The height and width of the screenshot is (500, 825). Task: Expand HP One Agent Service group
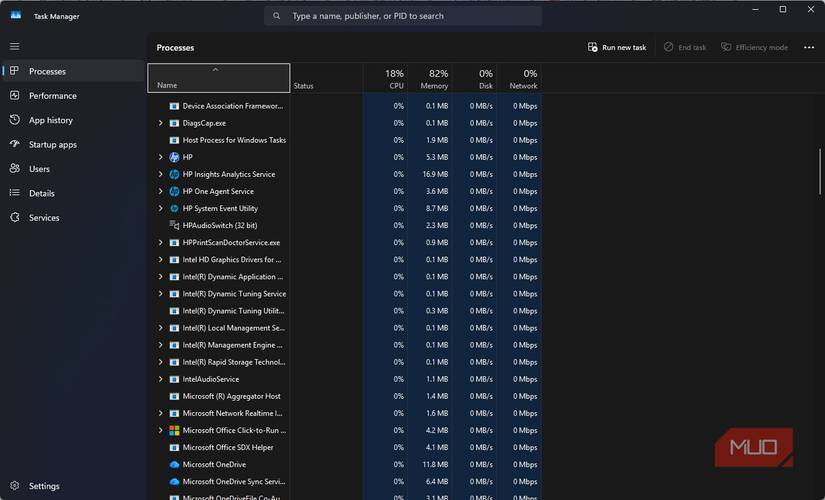(160, 191)
